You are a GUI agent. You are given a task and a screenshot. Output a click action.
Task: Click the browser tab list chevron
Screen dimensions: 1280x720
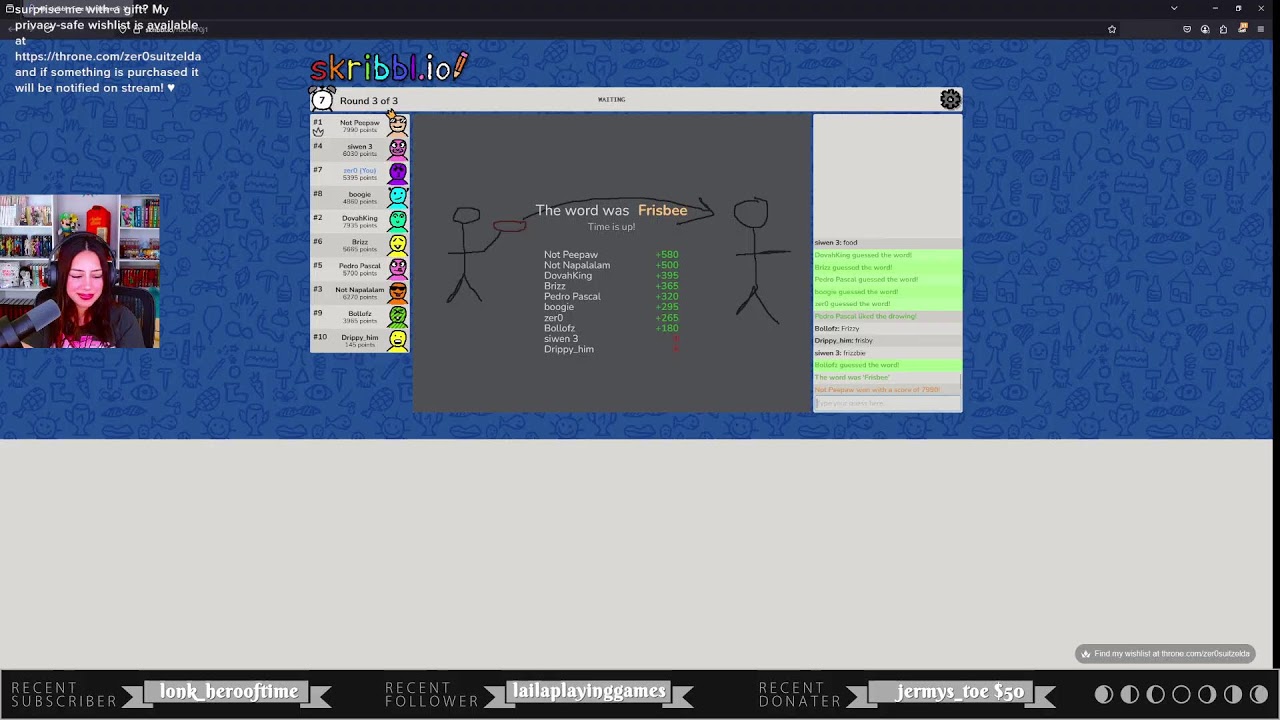click(1174, 8)
